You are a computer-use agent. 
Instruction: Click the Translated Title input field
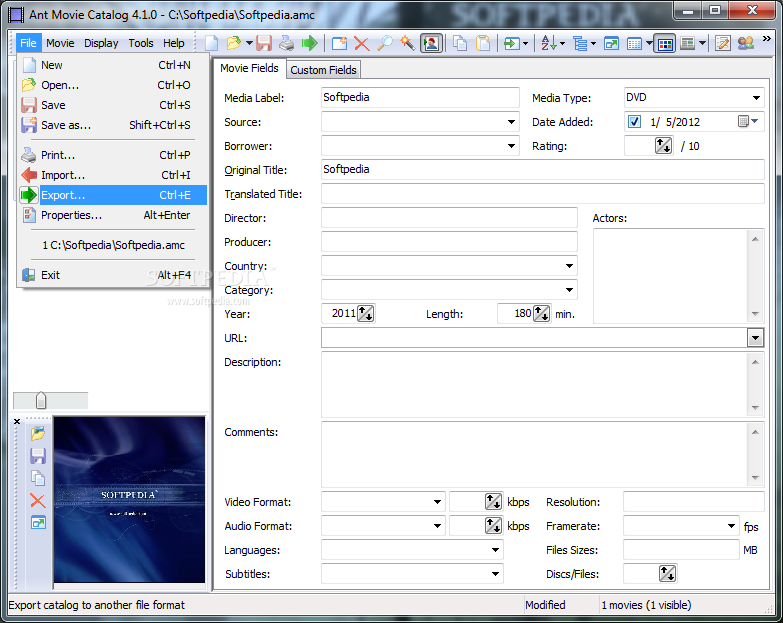pos(542,194)
